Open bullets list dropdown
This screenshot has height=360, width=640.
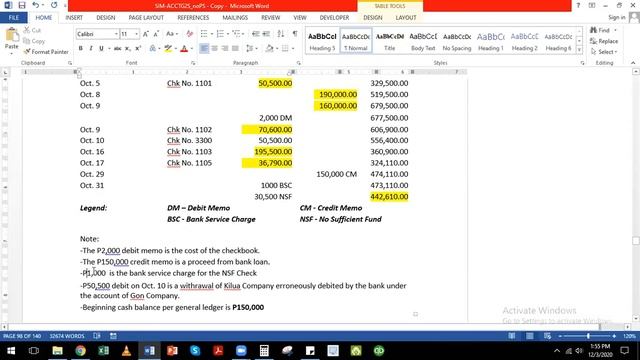pos(212,34)
